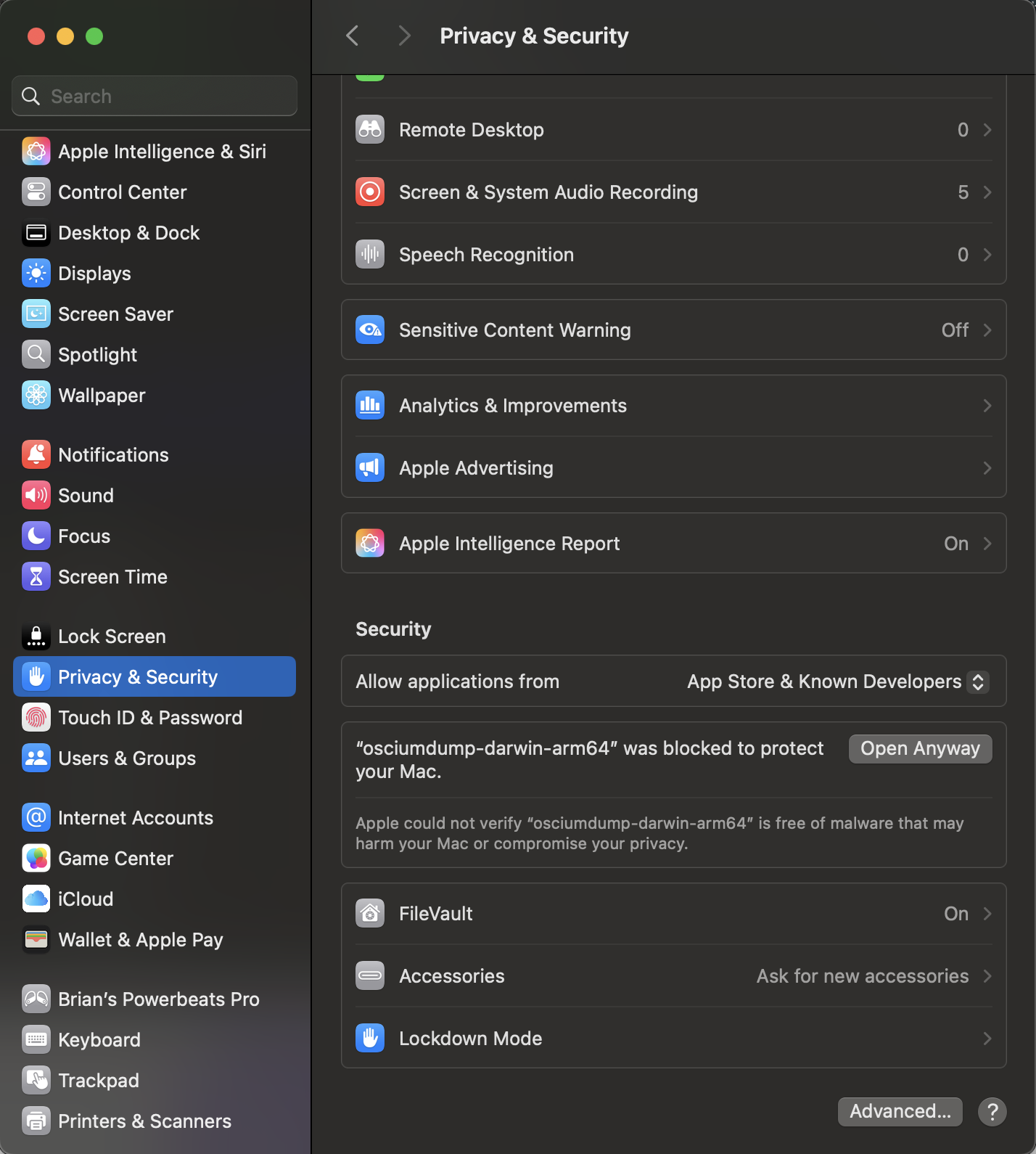Click Open Anyway for osciumdump-darwin-arm64
Image resolution: width=1036 pixels, height=1154 pixels.
[x=920, y=748]
